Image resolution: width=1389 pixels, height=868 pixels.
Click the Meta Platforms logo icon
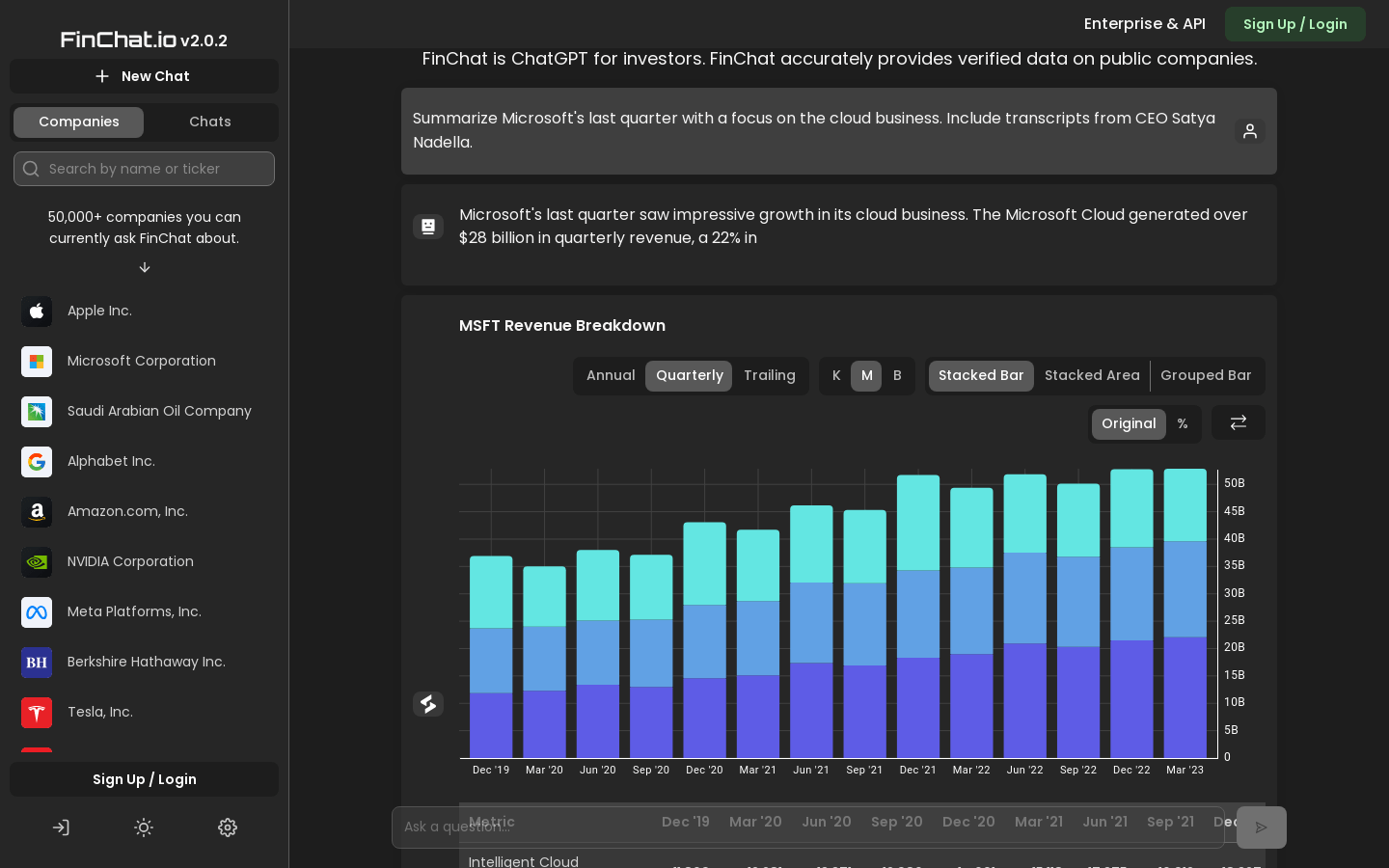click(37, 612)
